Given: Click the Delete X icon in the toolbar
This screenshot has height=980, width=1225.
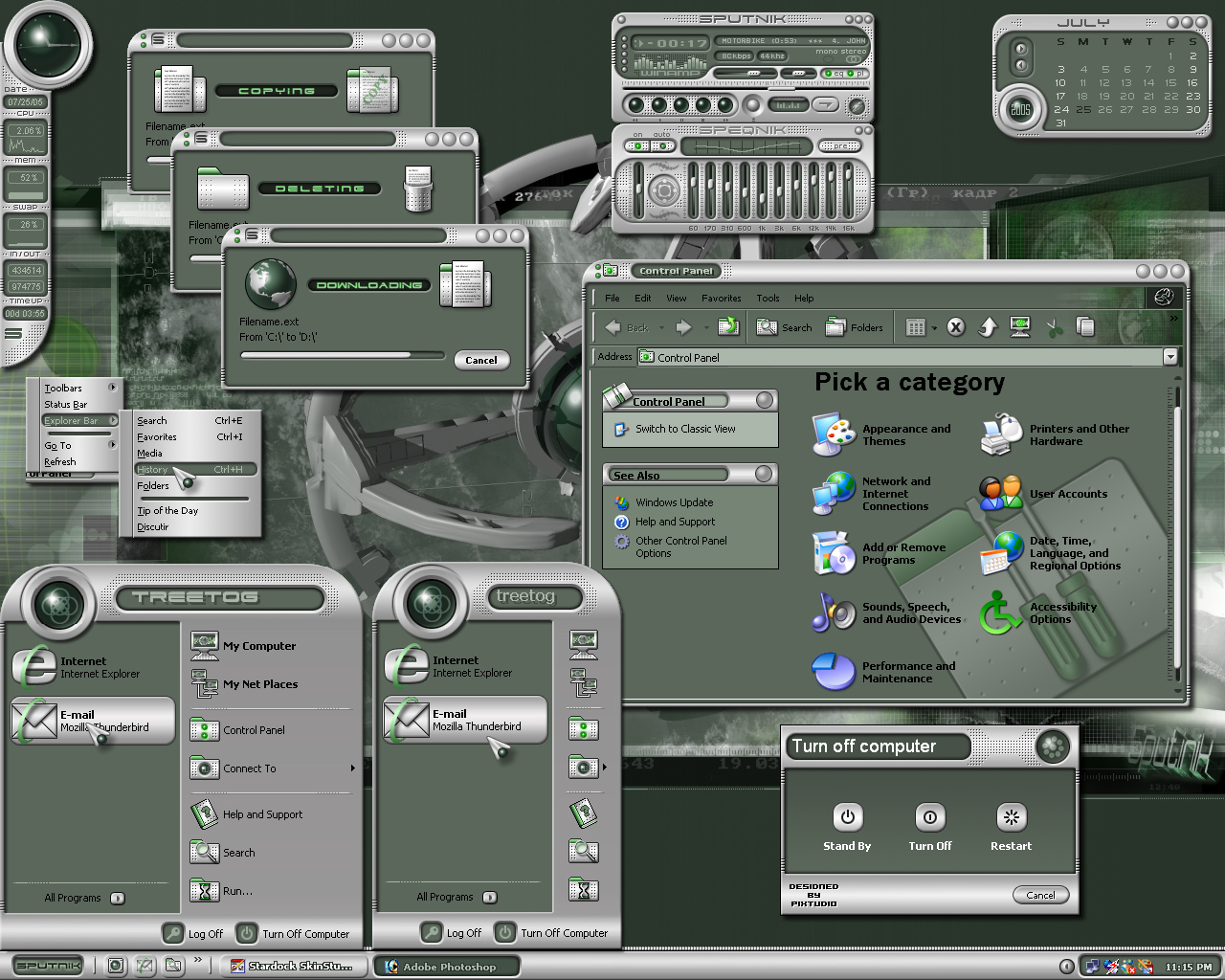Looking at the screenshot, I should click(956, 327).
